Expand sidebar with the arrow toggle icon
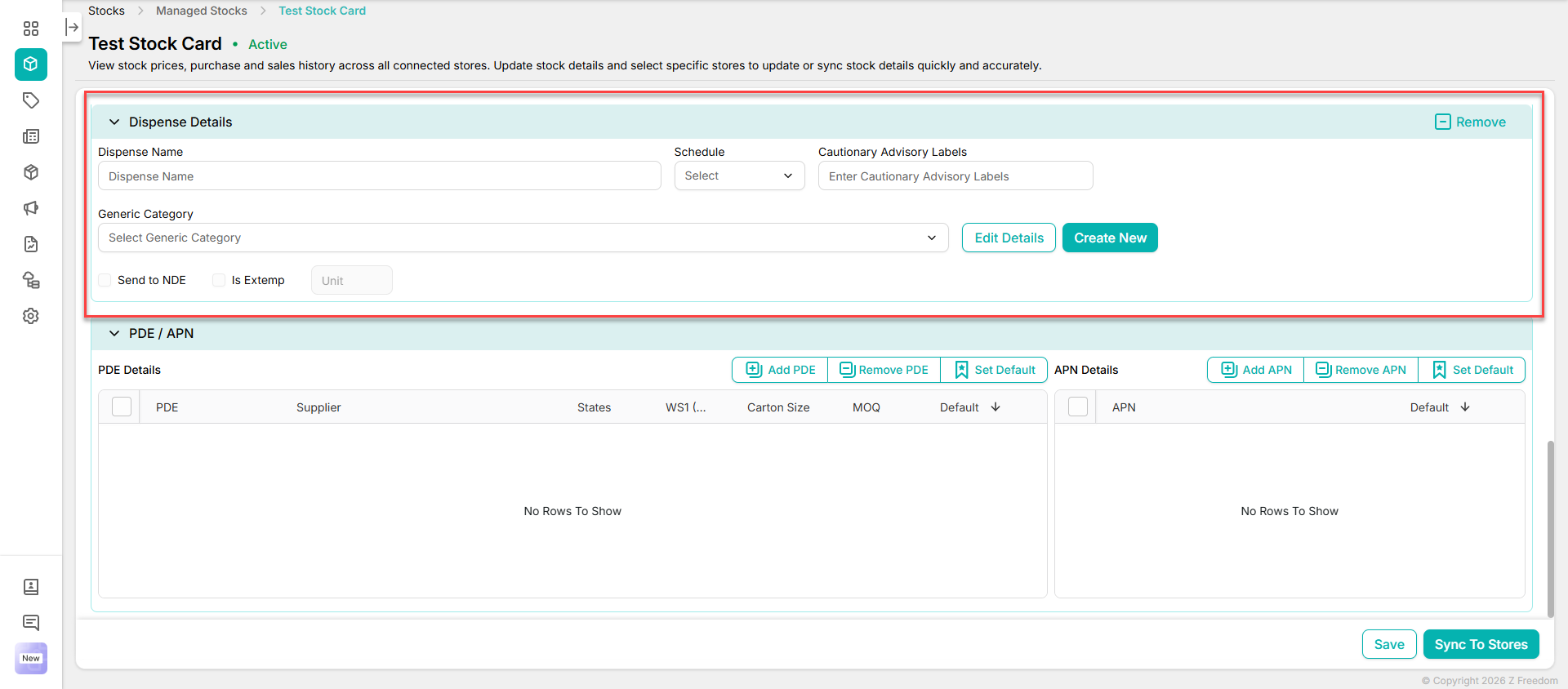The image size is (1568, 689). click(x=72, y=27)
